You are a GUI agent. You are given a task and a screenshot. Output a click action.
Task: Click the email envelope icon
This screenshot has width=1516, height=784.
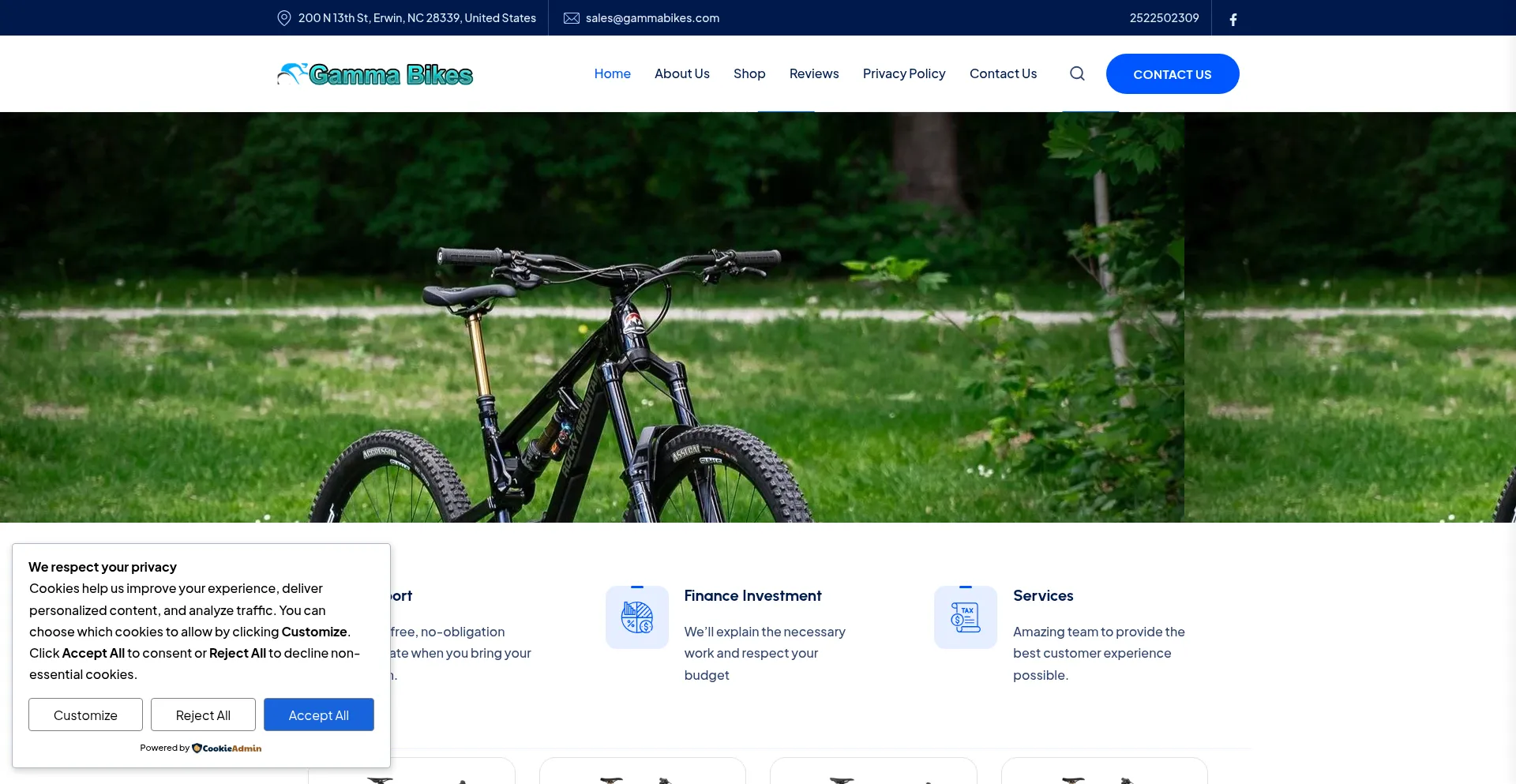572,18
